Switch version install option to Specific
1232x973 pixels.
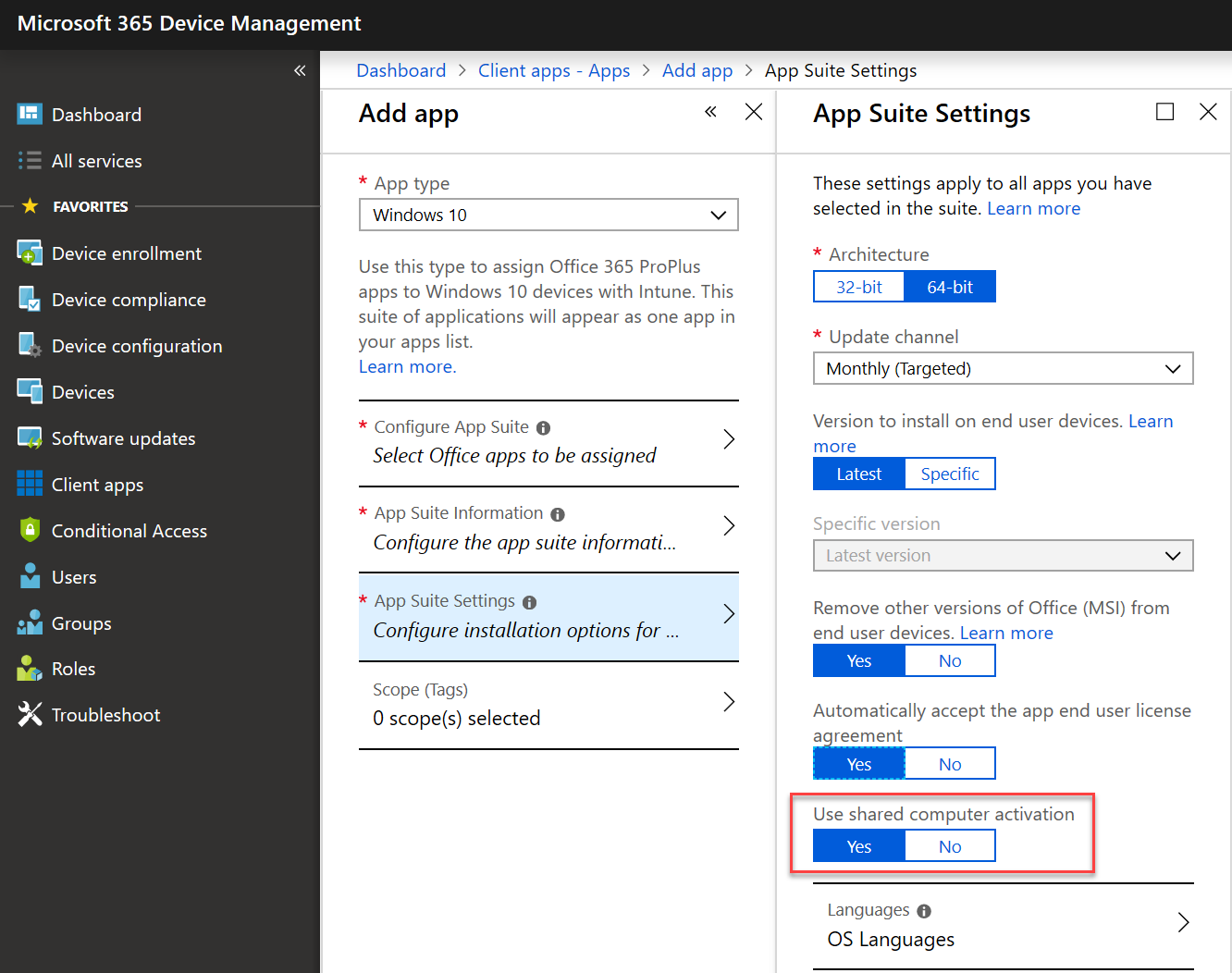point(950,473)
